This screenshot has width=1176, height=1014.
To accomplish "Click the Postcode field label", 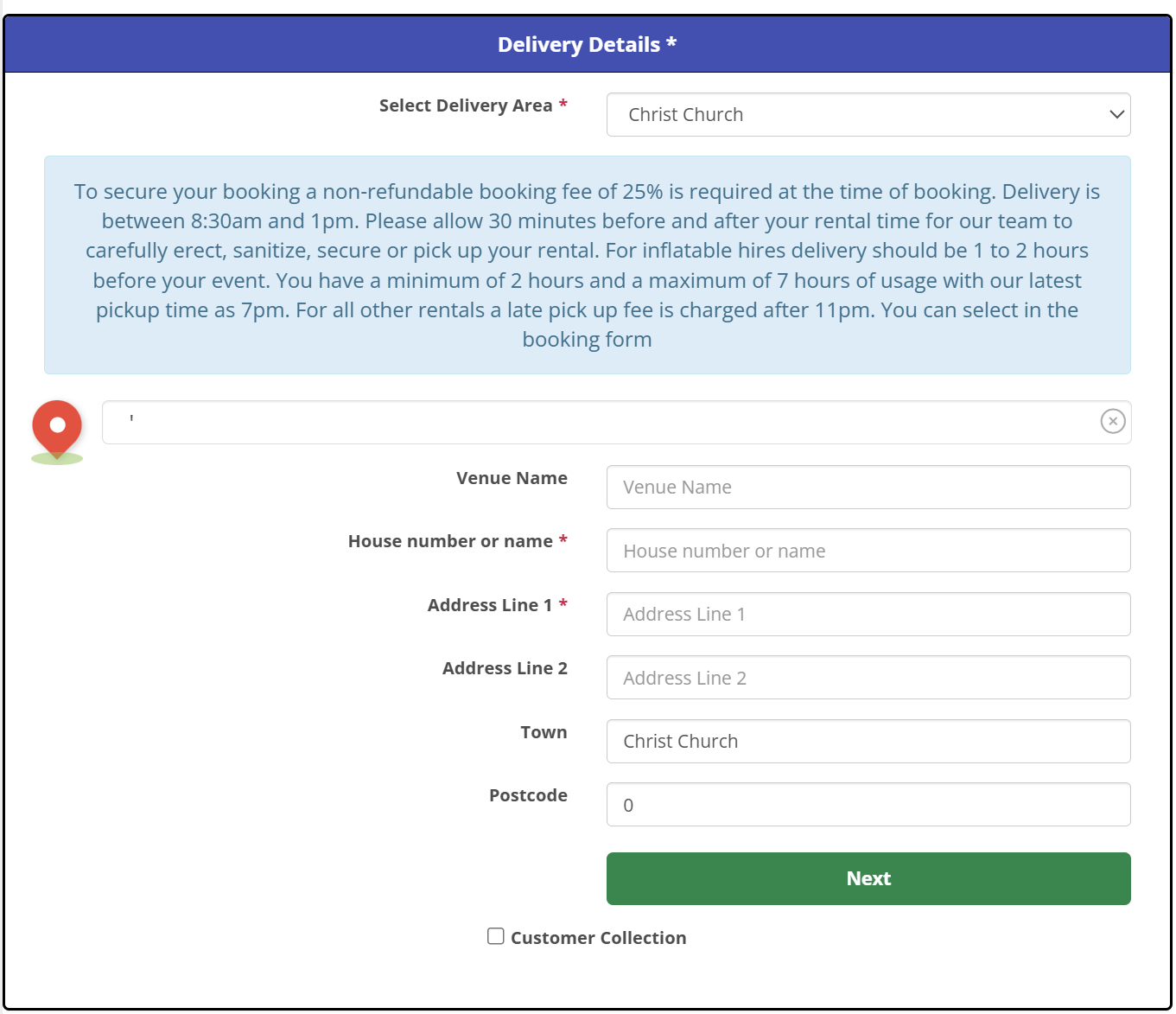I will [x=528, y=795].
